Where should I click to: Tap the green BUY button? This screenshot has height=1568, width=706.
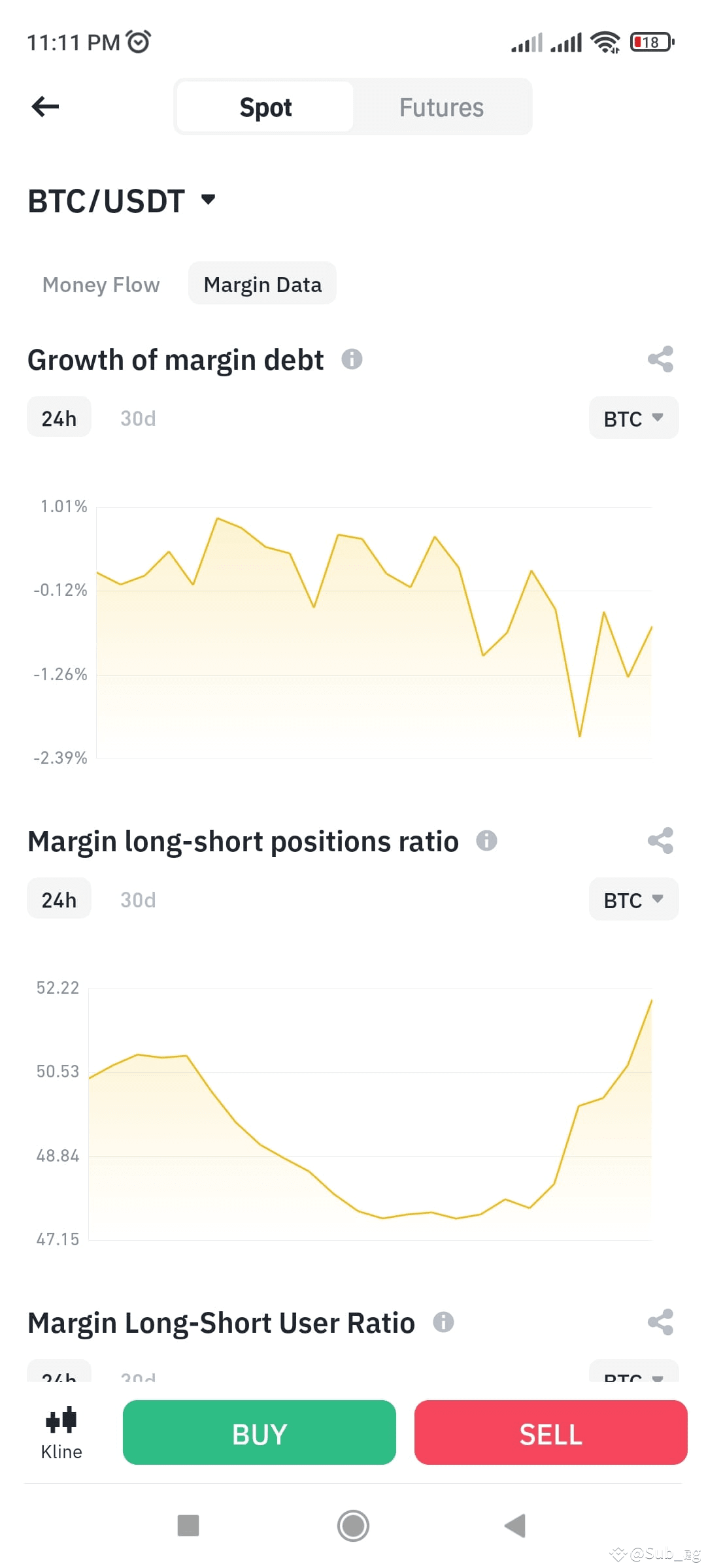point(259,1433)
